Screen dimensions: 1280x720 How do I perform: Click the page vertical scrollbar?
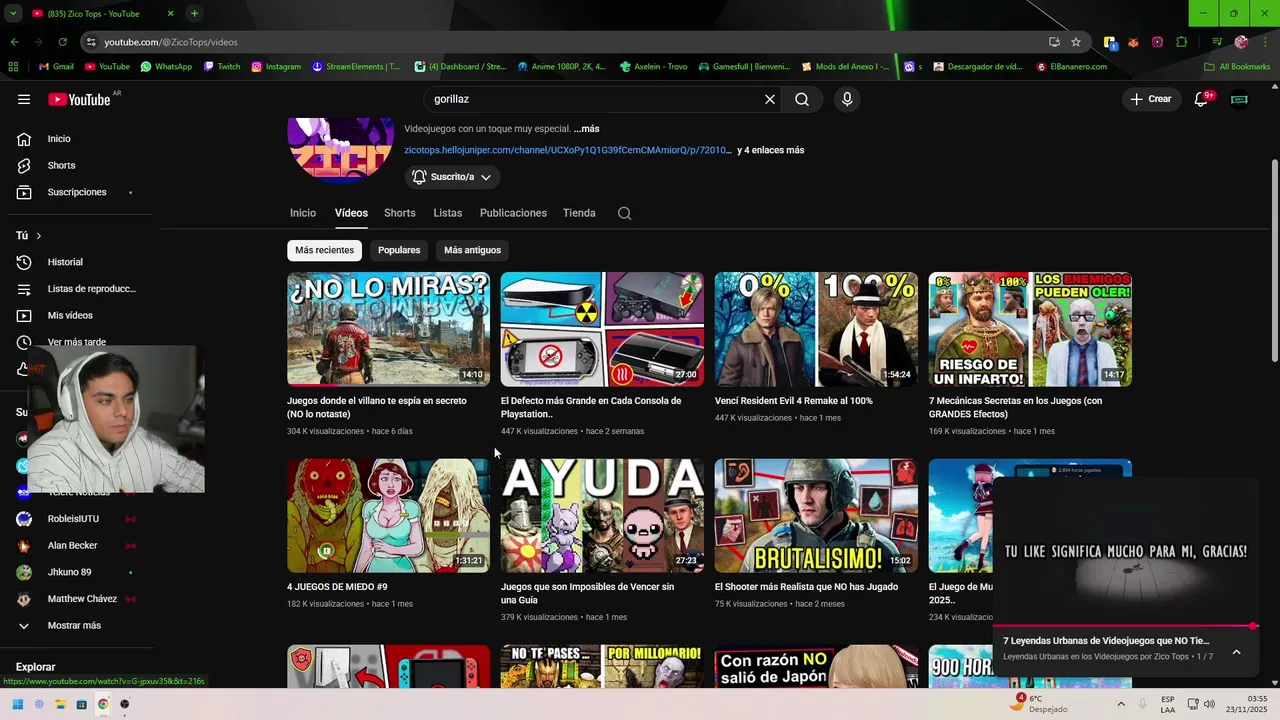(1274, 260)
